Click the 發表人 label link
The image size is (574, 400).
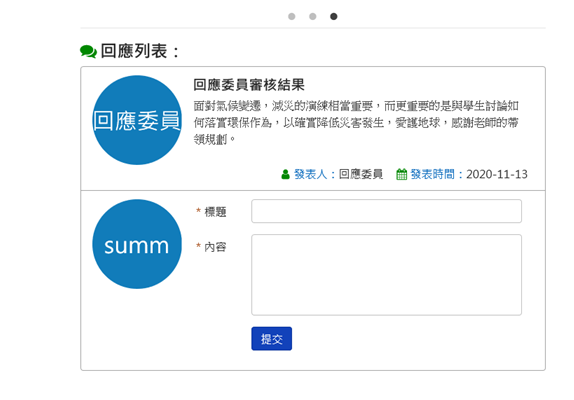[314, 174]
